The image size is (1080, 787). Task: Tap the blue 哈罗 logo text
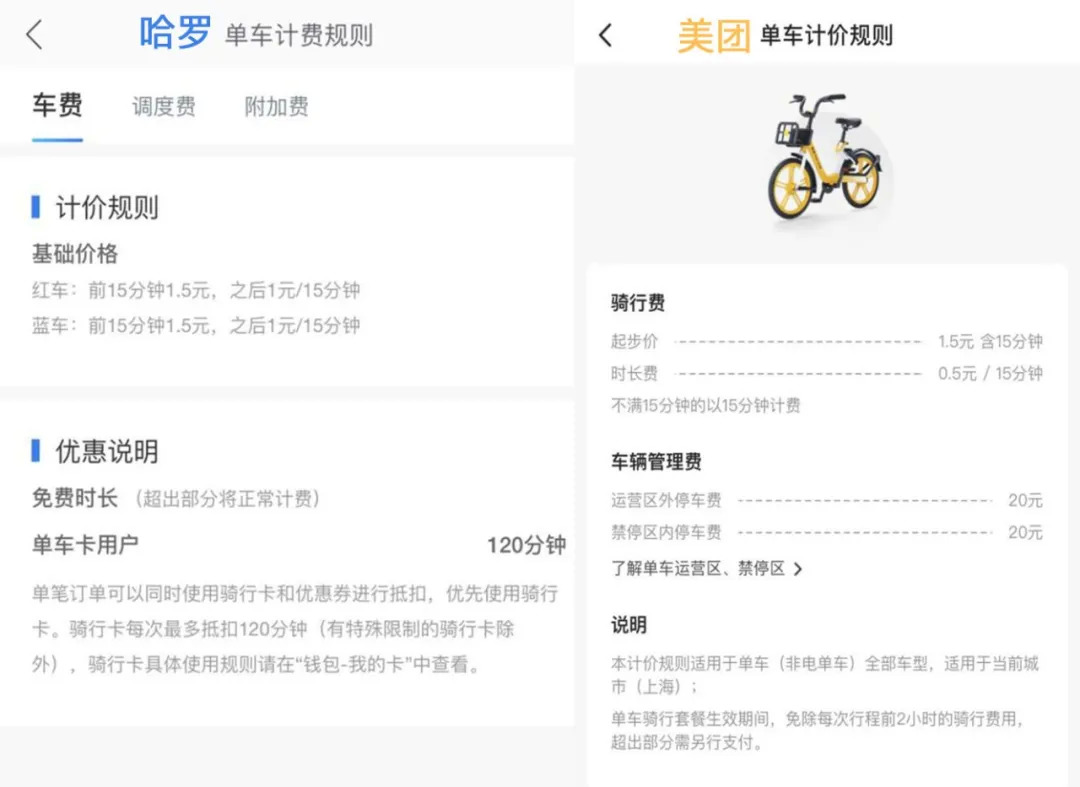175,33
